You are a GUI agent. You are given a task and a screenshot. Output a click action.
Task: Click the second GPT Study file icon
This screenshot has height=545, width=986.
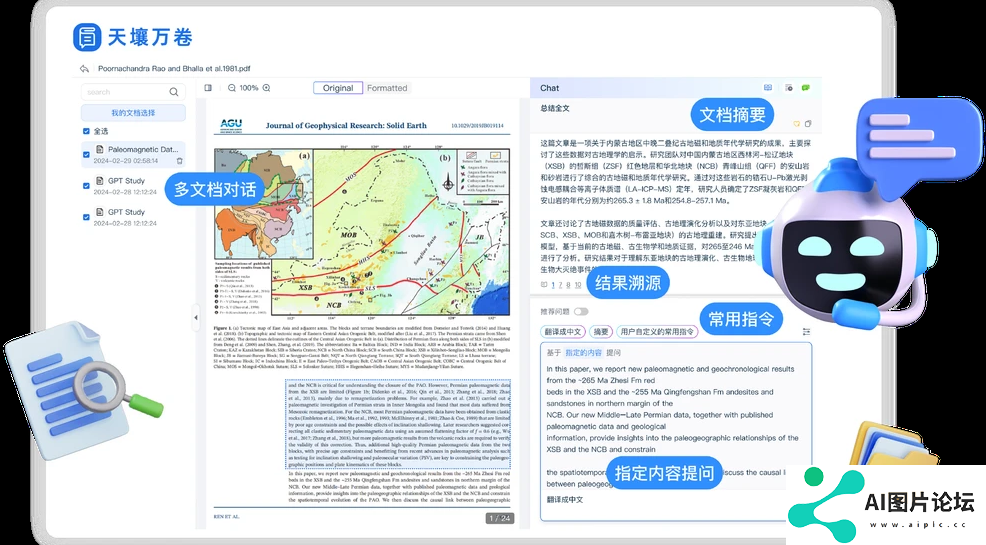[x=99, y=212]
